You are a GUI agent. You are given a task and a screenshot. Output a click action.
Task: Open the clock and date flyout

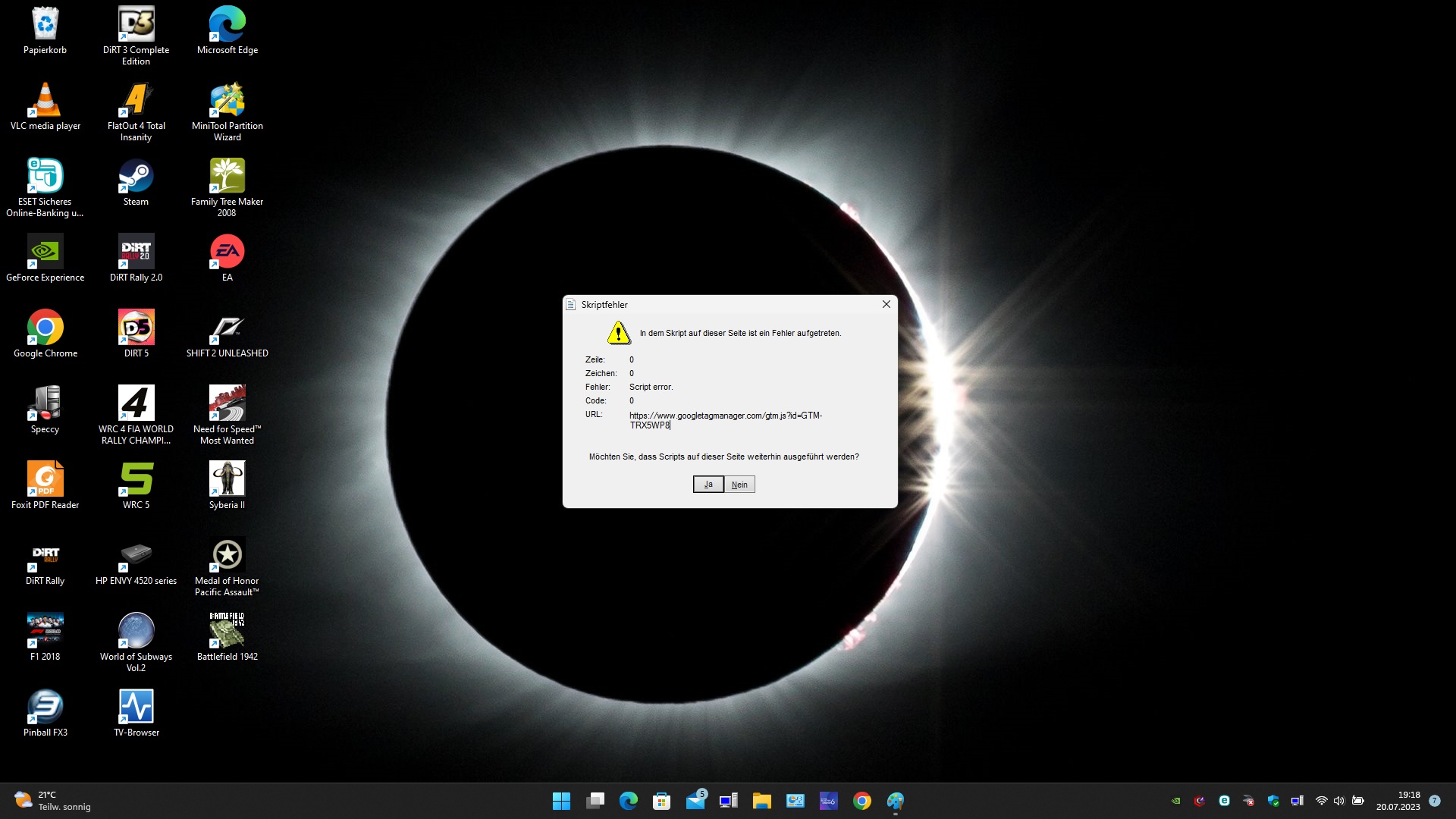(x=1398, y=801)
